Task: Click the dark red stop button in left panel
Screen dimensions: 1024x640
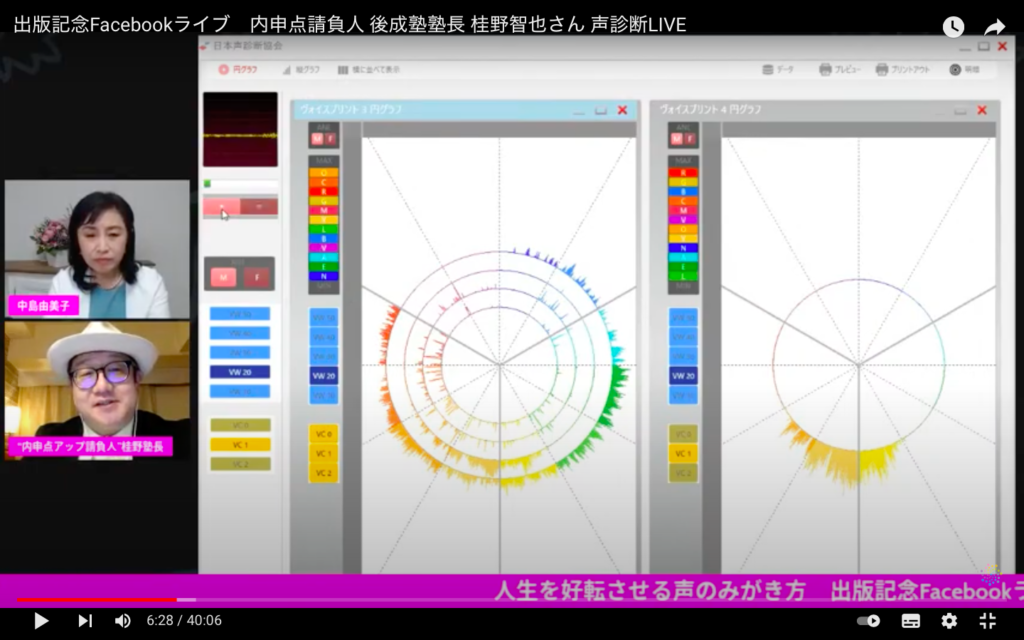Action: 259,207
